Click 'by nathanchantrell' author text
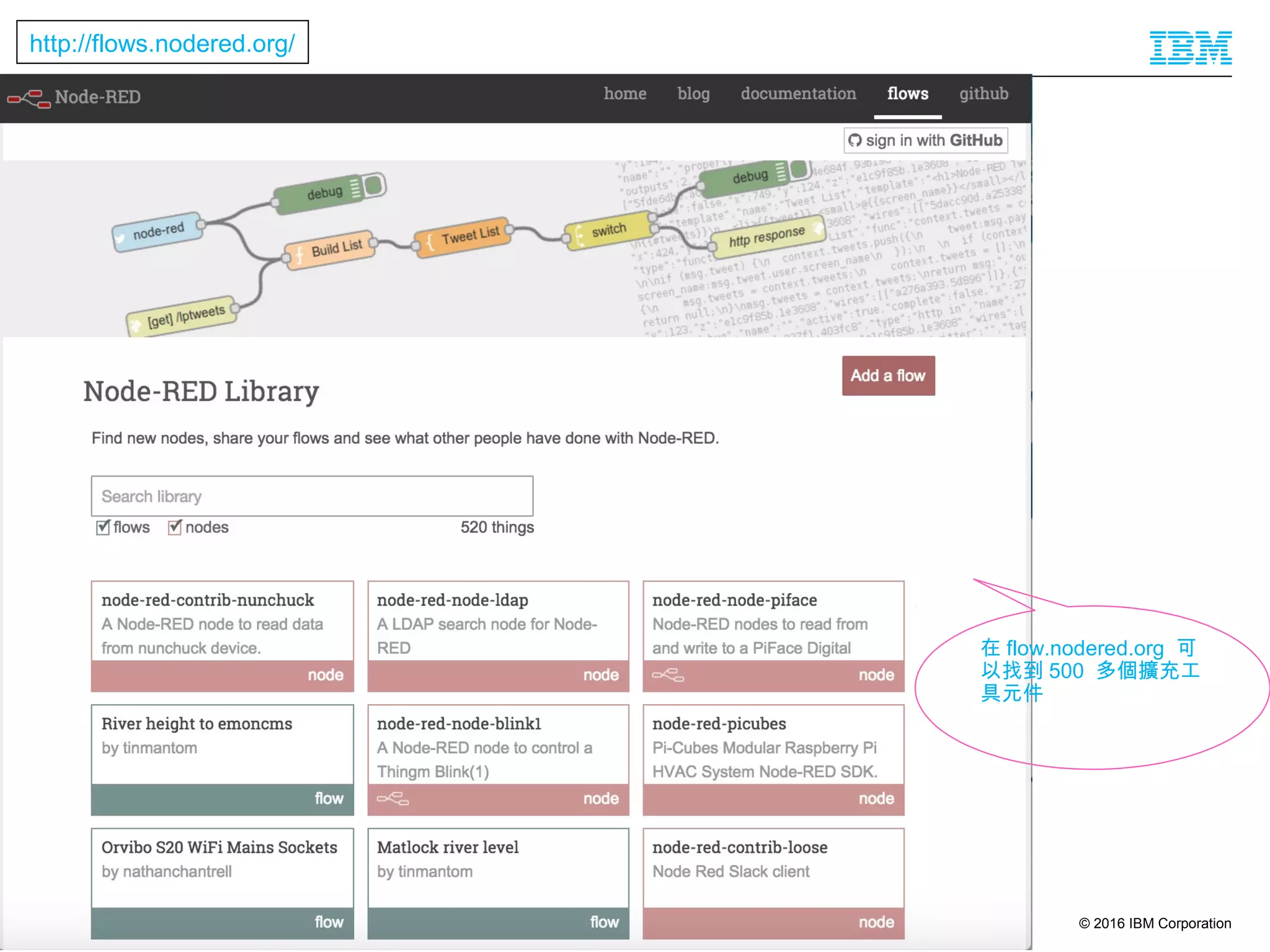 pyautogui.click(x=167, y=871)
